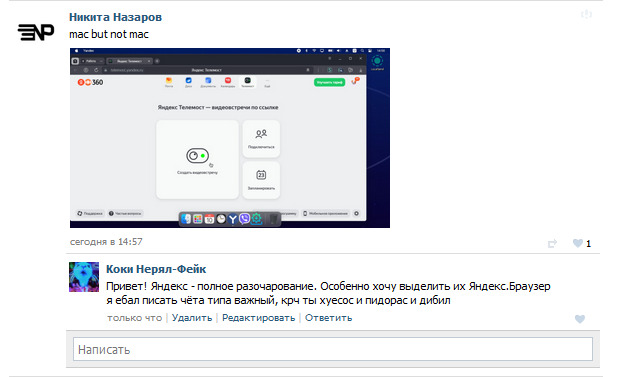The image size is (617, 377).
Task: Open Никита Назаров's profile via author name
Action: [115, 17]
